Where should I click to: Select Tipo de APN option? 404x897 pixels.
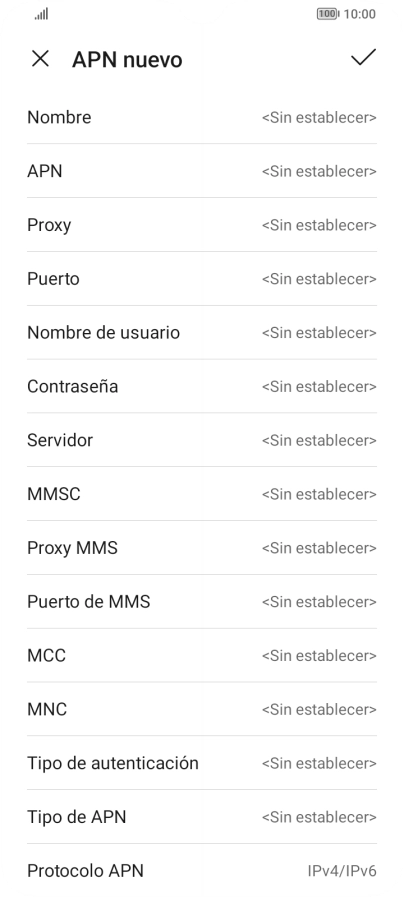202,816
